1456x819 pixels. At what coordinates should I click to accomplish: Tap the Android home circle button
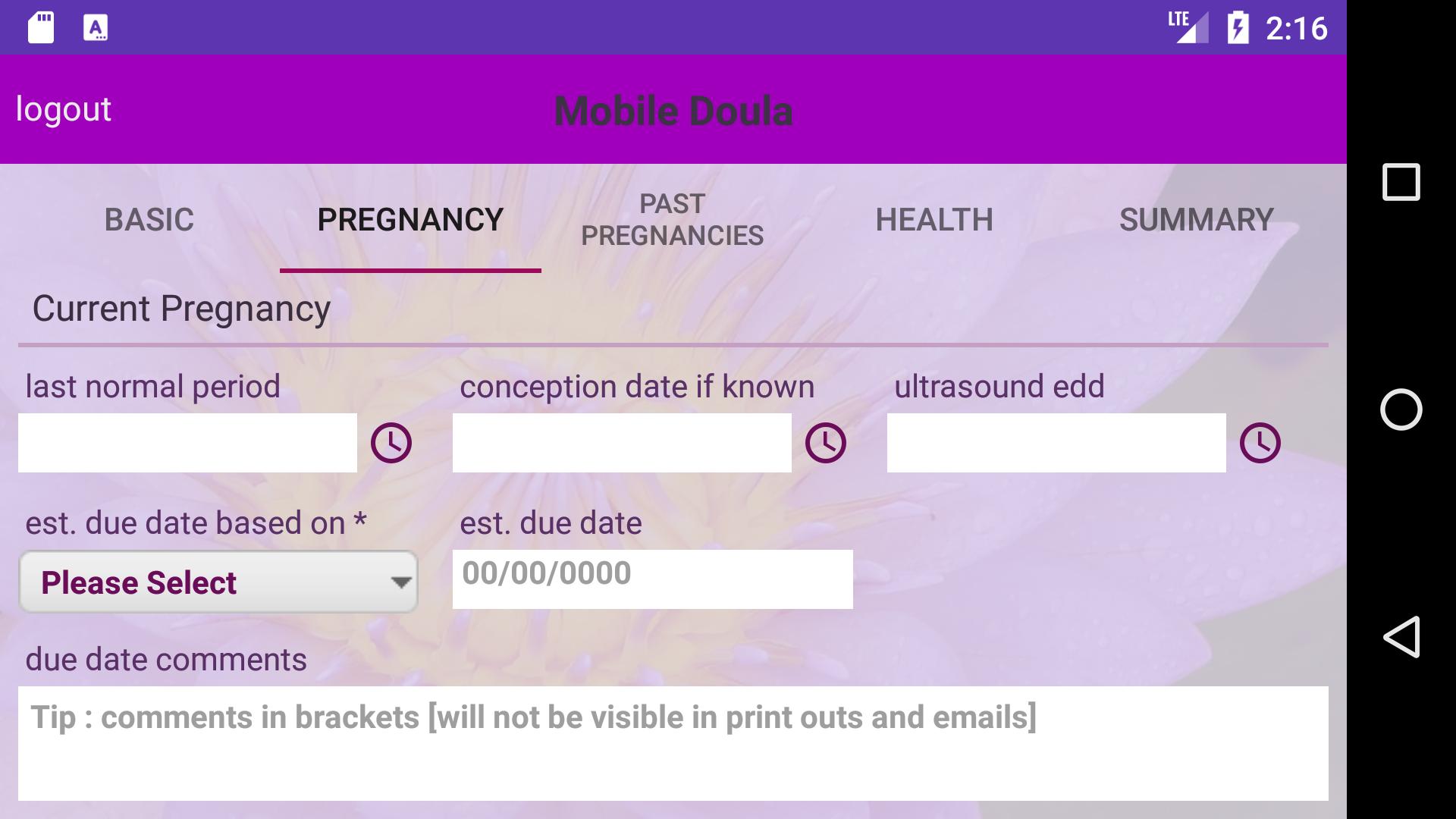(x=1401, y=409)
